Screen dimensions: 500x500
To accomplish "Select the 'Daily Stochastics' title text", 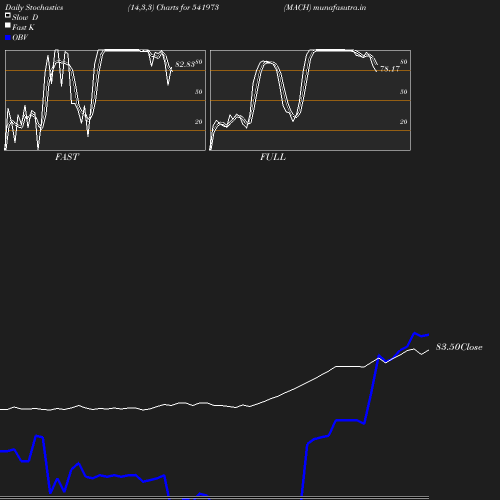I will click(34, 7).
